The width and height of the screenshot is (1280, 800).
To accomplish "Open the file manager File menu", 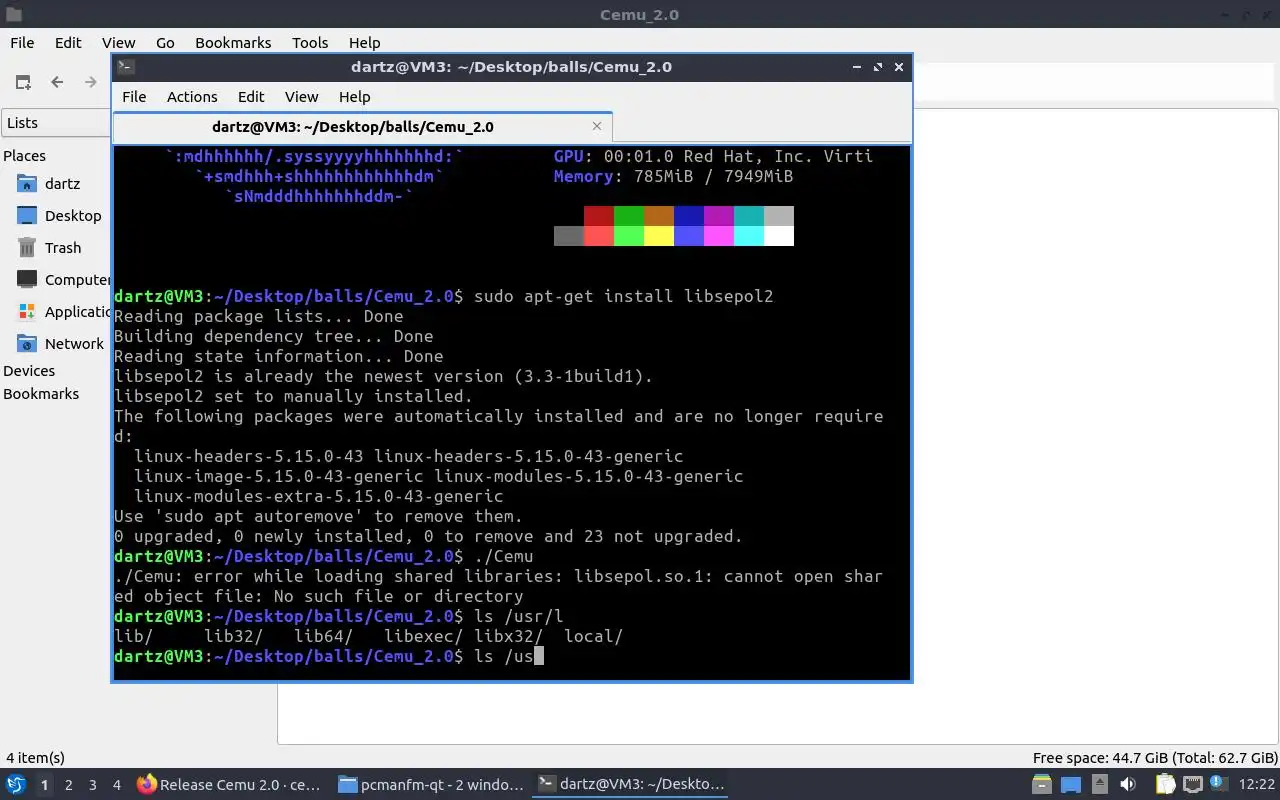I will pyautogui.click(x=22, y=42).
